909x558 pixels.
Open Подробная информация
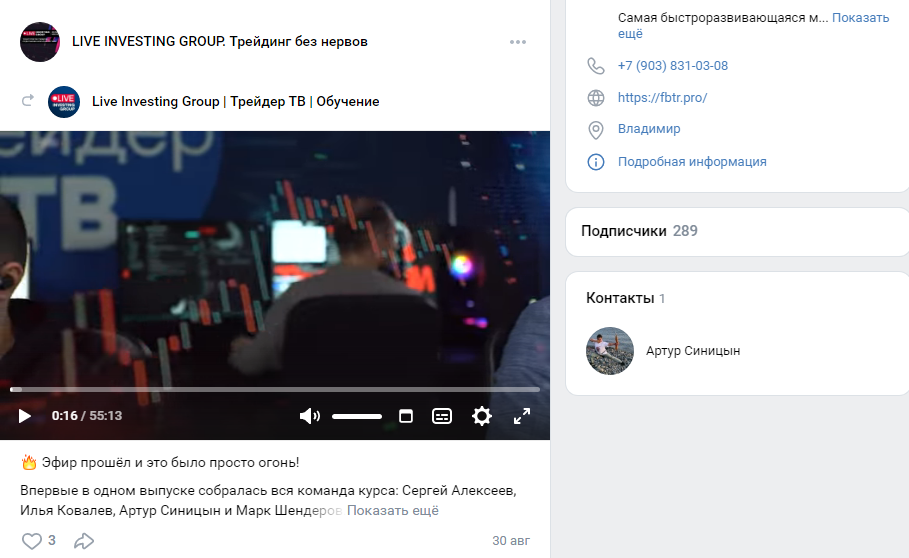[692, 162]
